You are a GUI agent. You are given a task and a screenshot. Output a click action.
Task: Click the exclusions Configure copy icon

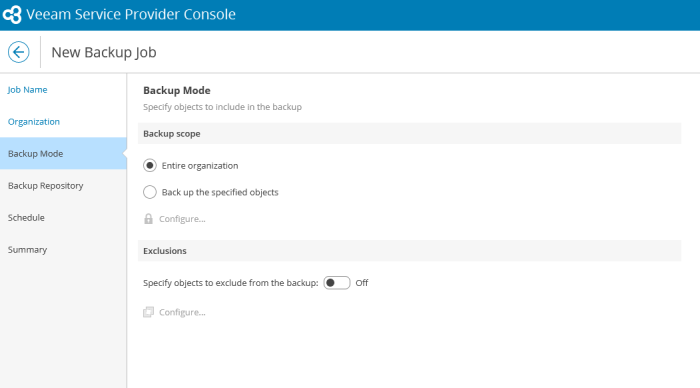(148, 312)
